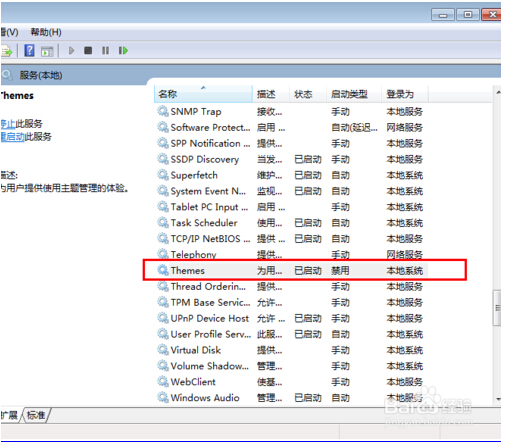The image size is (505, 443).
Task: Click the 重启动 this service link
Action: tap(13, 137)
